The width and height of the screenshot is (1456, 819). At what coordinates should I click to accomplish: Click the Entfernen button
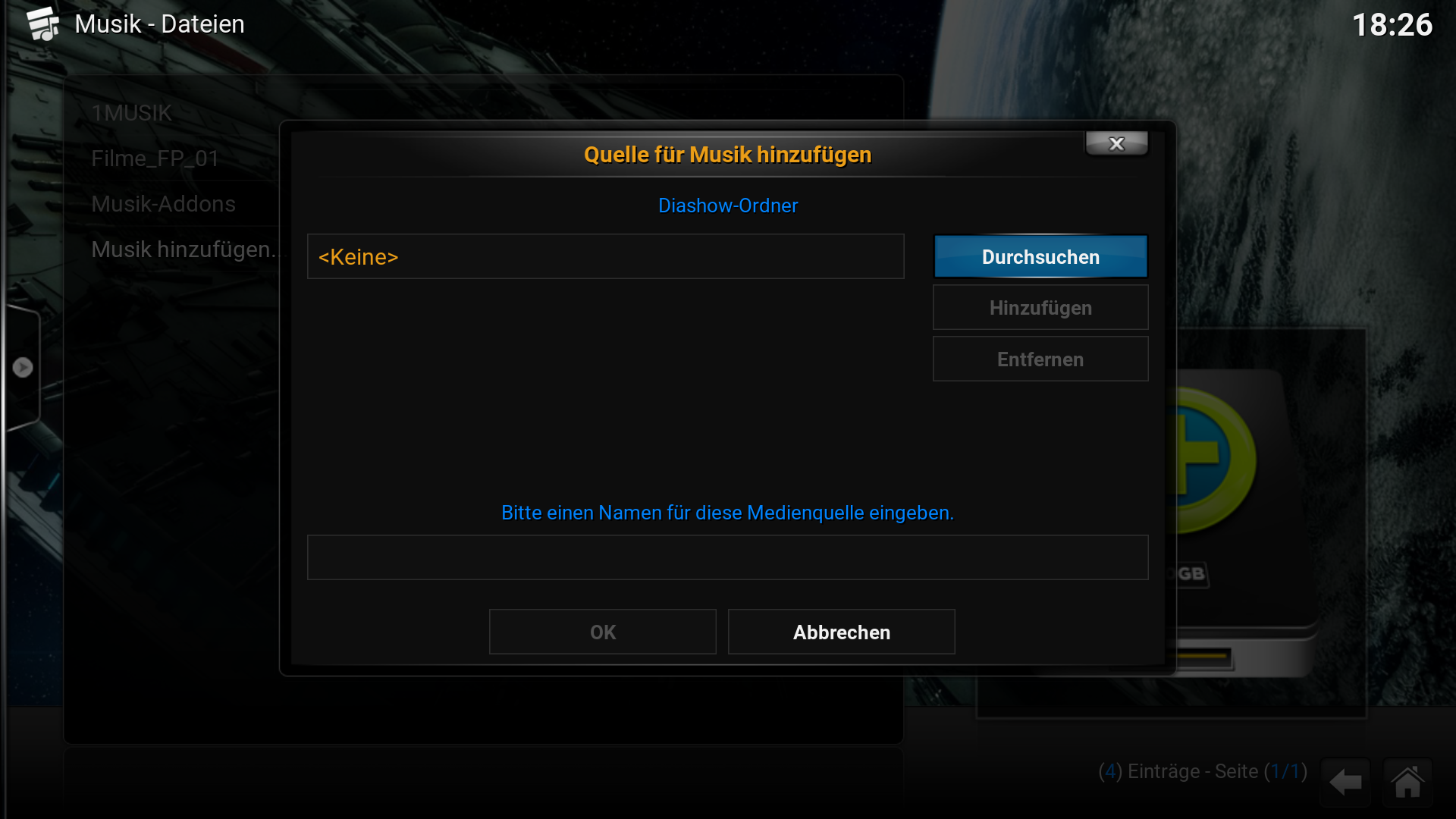click(x=1040, y=359)
